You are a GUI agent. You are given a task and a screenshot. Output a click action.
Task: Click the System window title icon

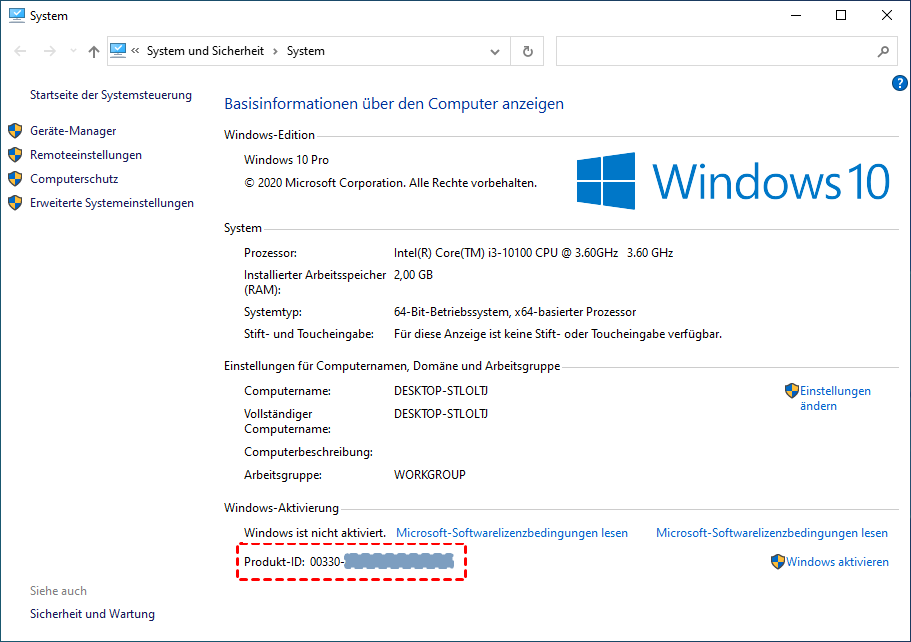coord(17,16)
